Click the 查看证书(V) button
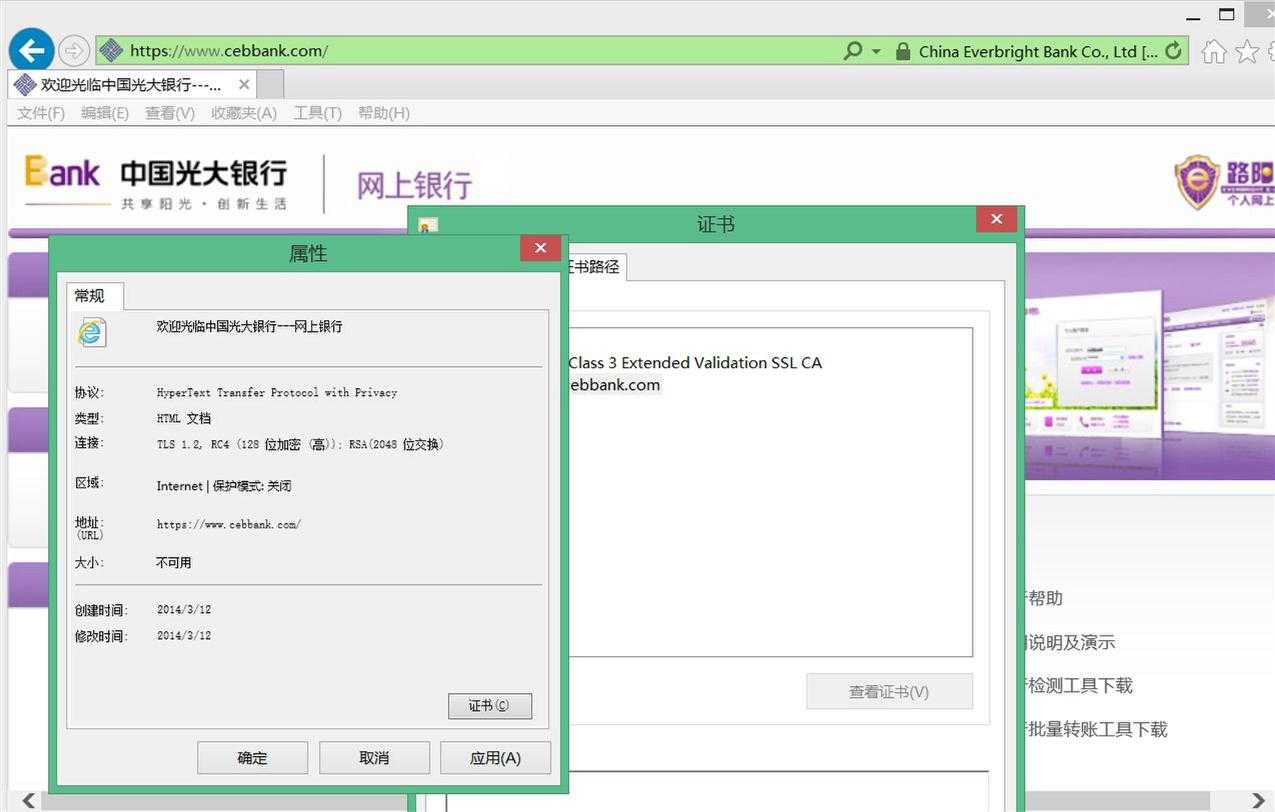This screenshot has width=1275, height=812. coord(889,692)
